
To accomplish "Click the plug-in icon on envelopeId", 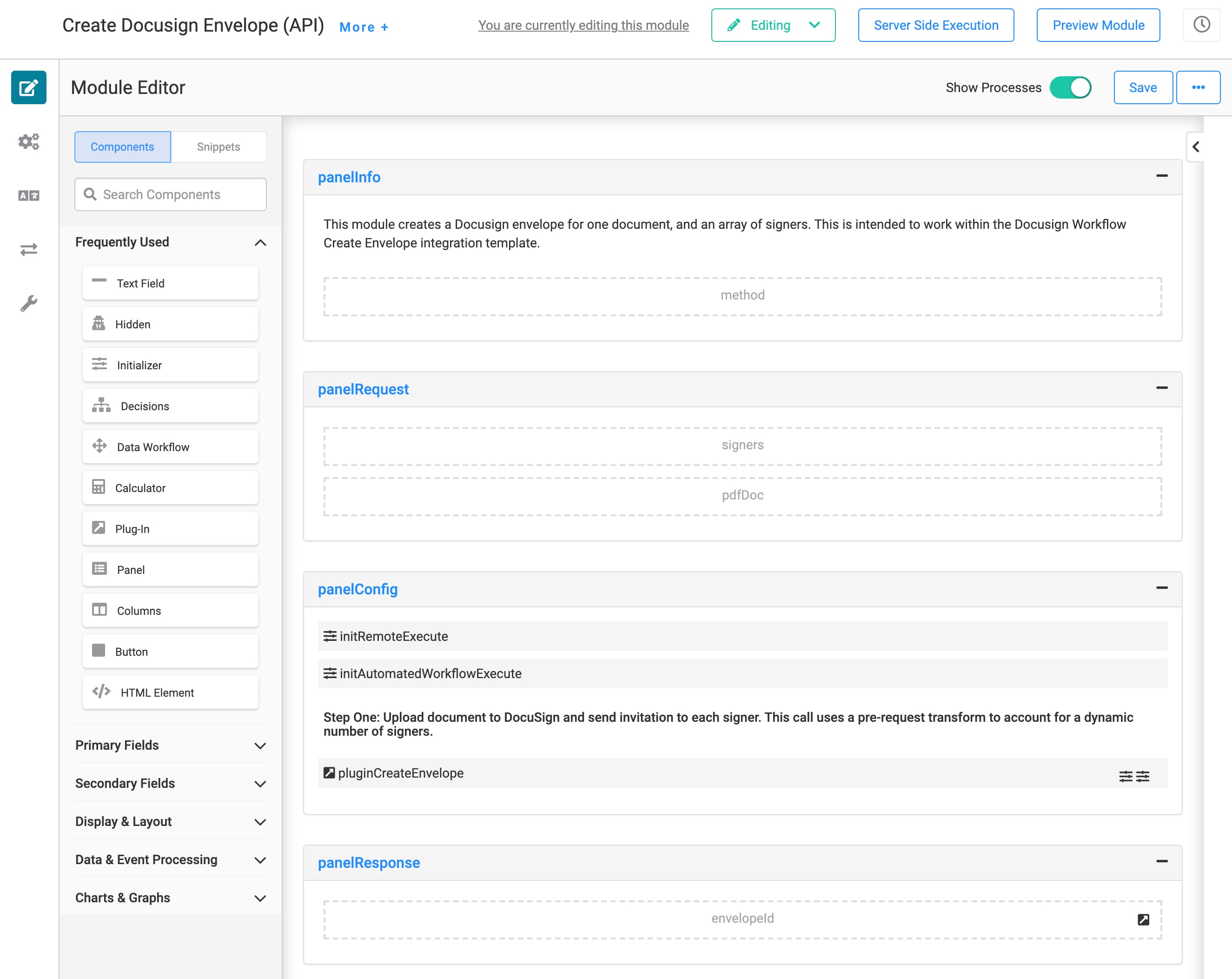I will tap(1143, 919).
